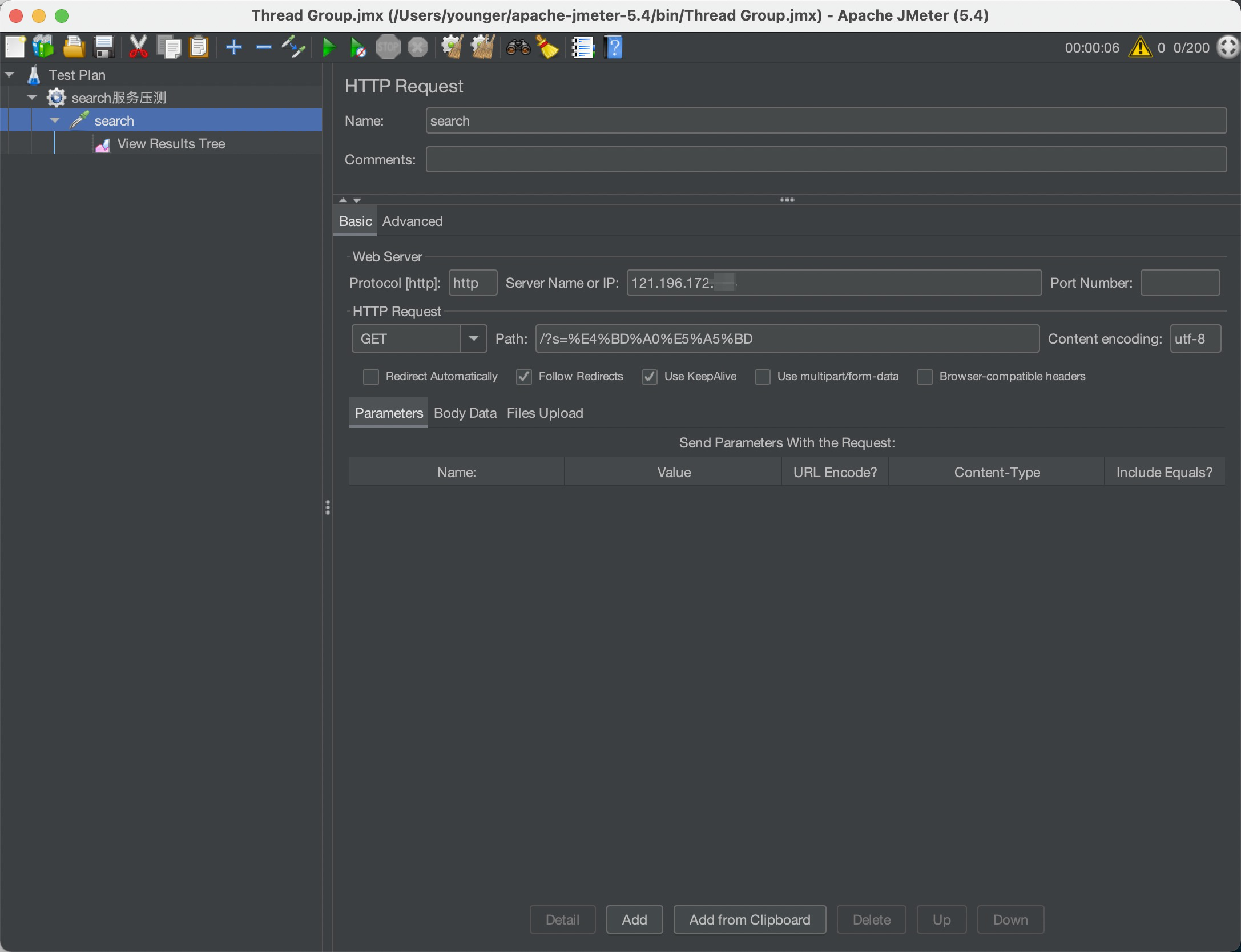Click the search sampler pipette icon

click(x=79, y=120)
